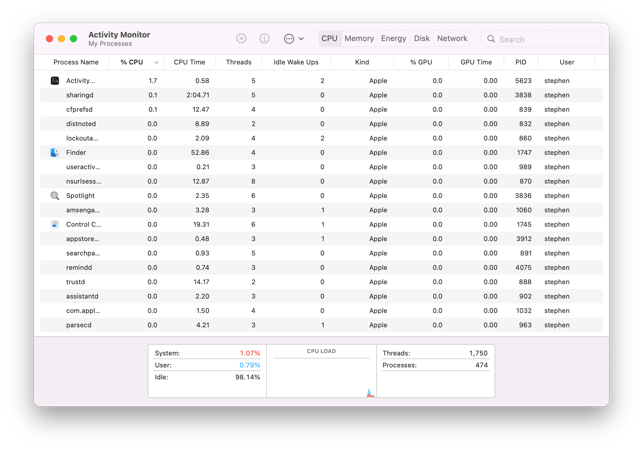The width and height of the screenshot is (643, 451).
Task: Select the cfprefsd process row
Action: click(x=322, y=109)
